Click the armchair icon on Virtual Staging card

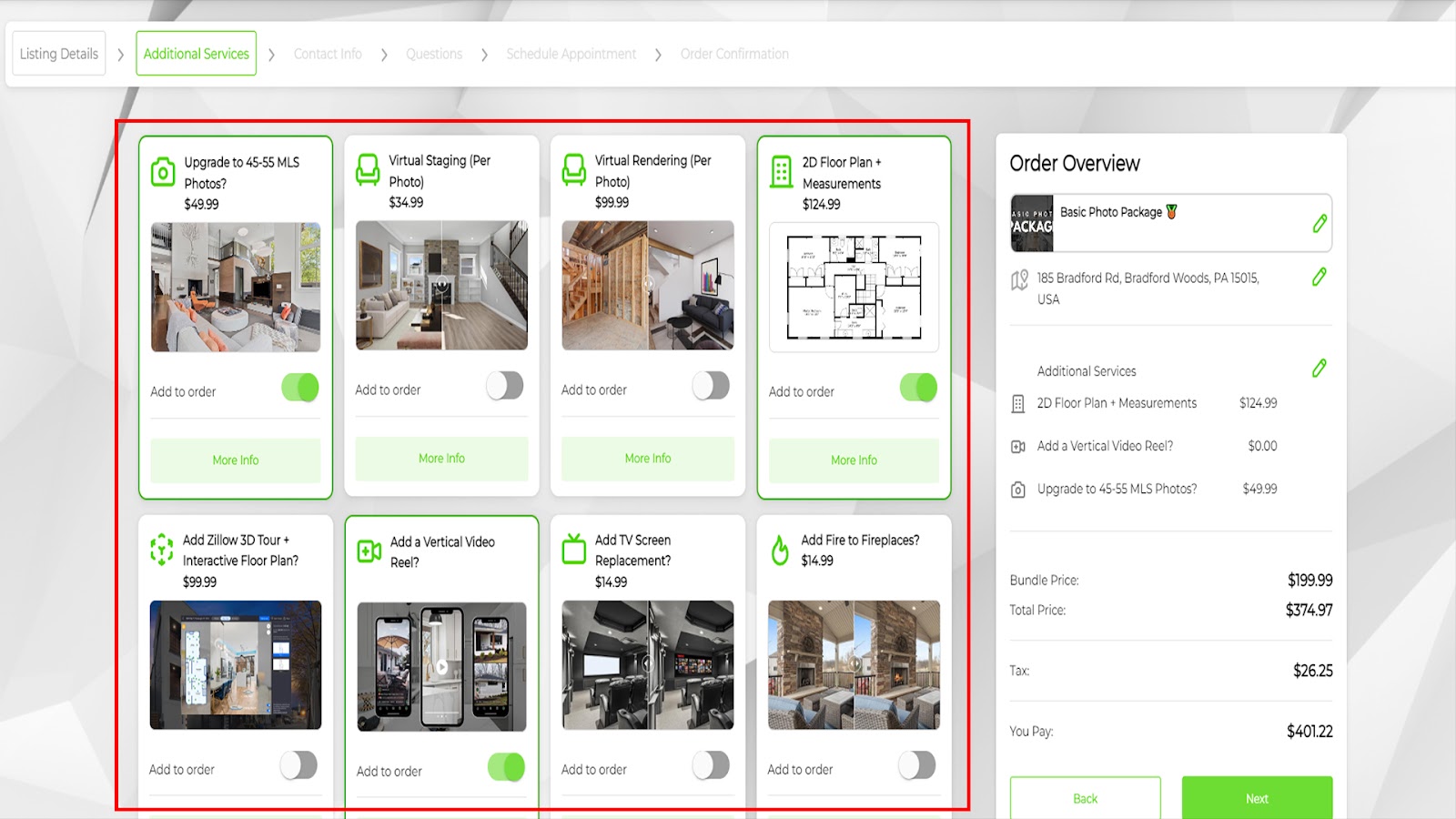pyautogui.click(x=368, y=170)
